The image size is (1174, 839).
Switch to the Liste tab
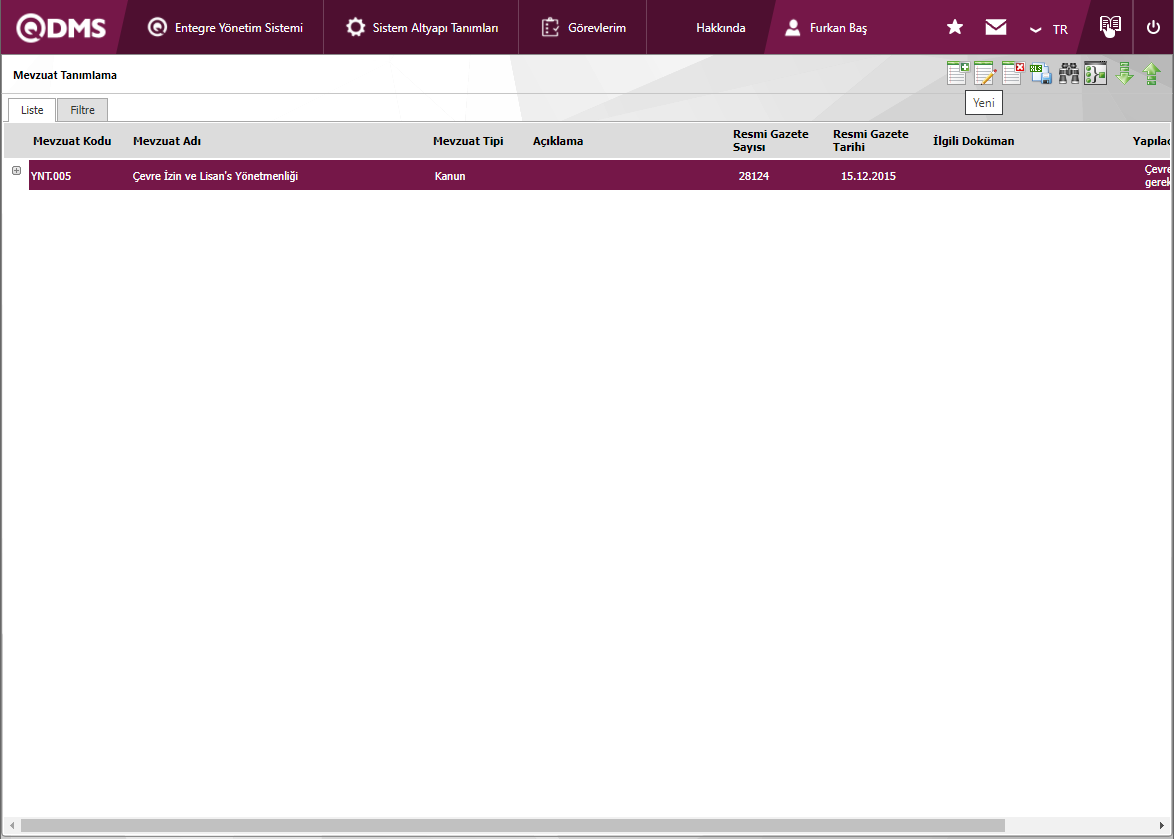[x=31, y=110]
